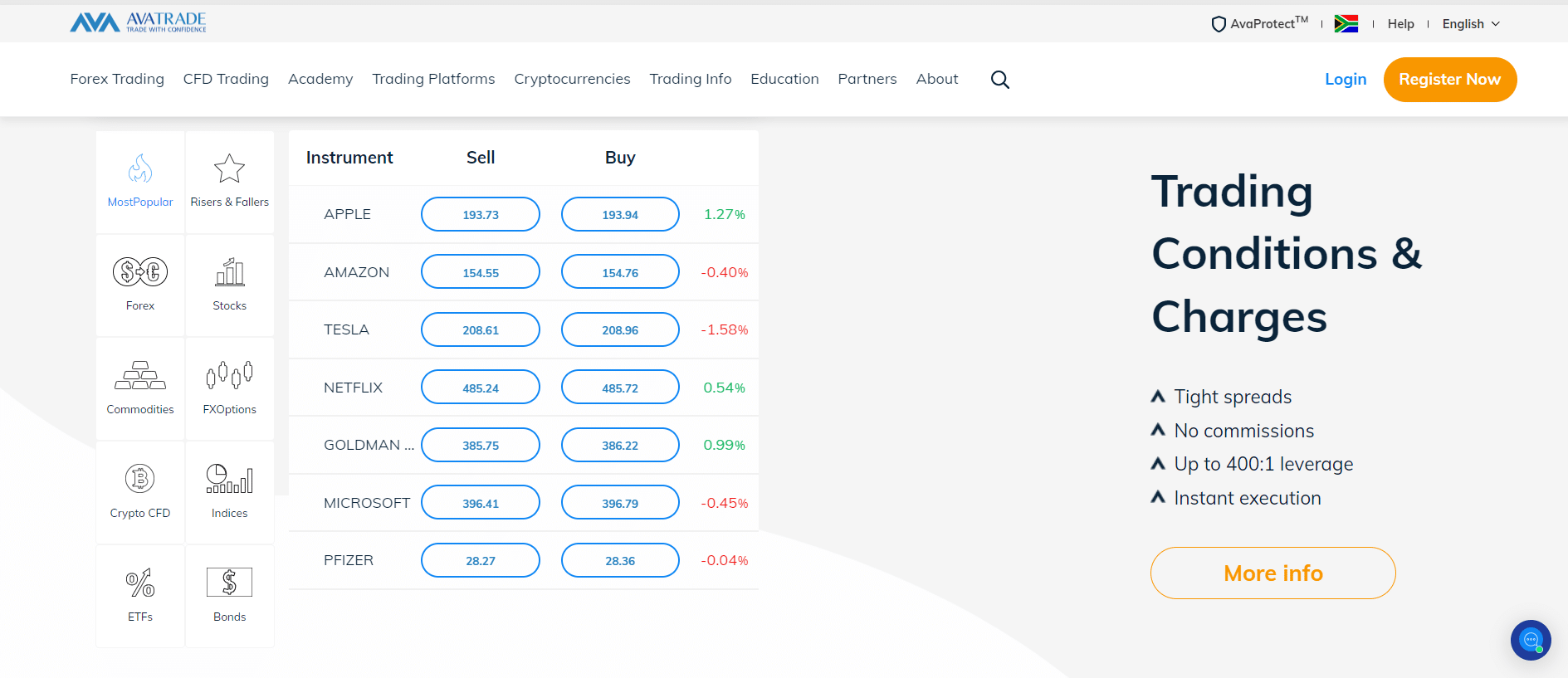Click Microsoft buy price 396.79
Image resolution: width=1568 pixels, height=678 pixels.
tap(620, 503)
